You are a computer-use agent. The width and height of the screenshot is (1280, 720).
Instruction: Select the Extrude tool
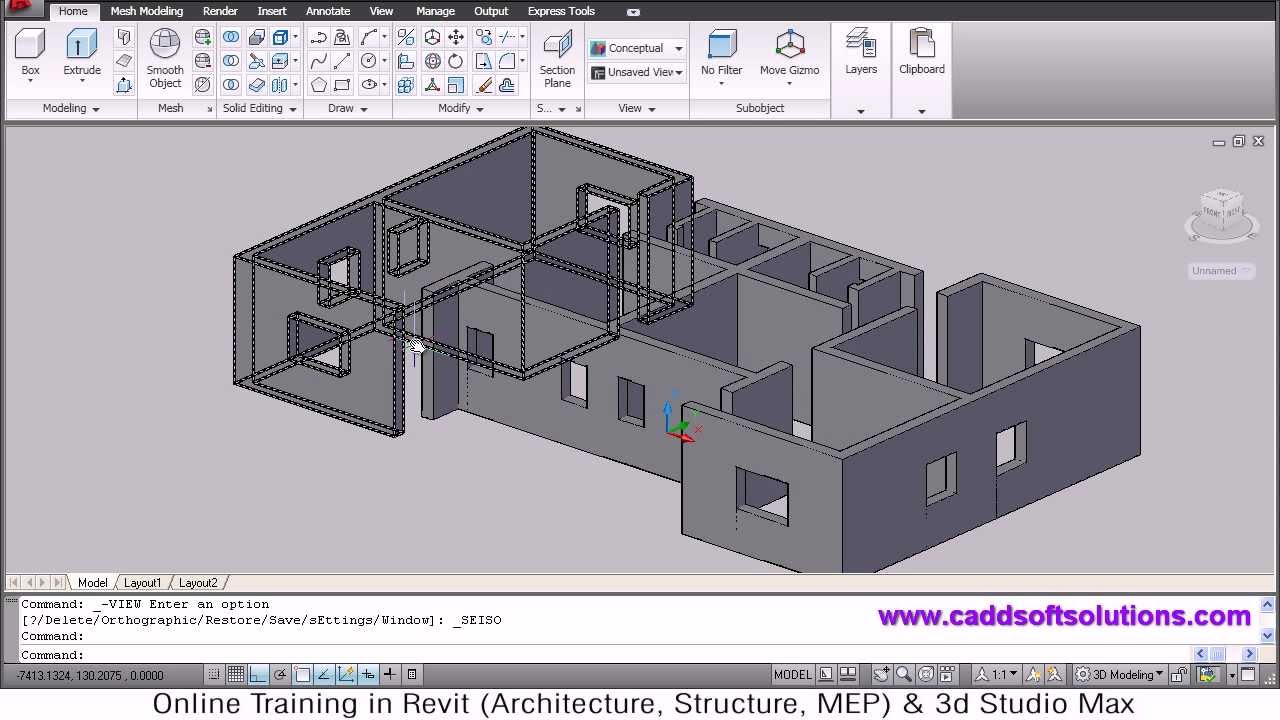pos(82,50)
